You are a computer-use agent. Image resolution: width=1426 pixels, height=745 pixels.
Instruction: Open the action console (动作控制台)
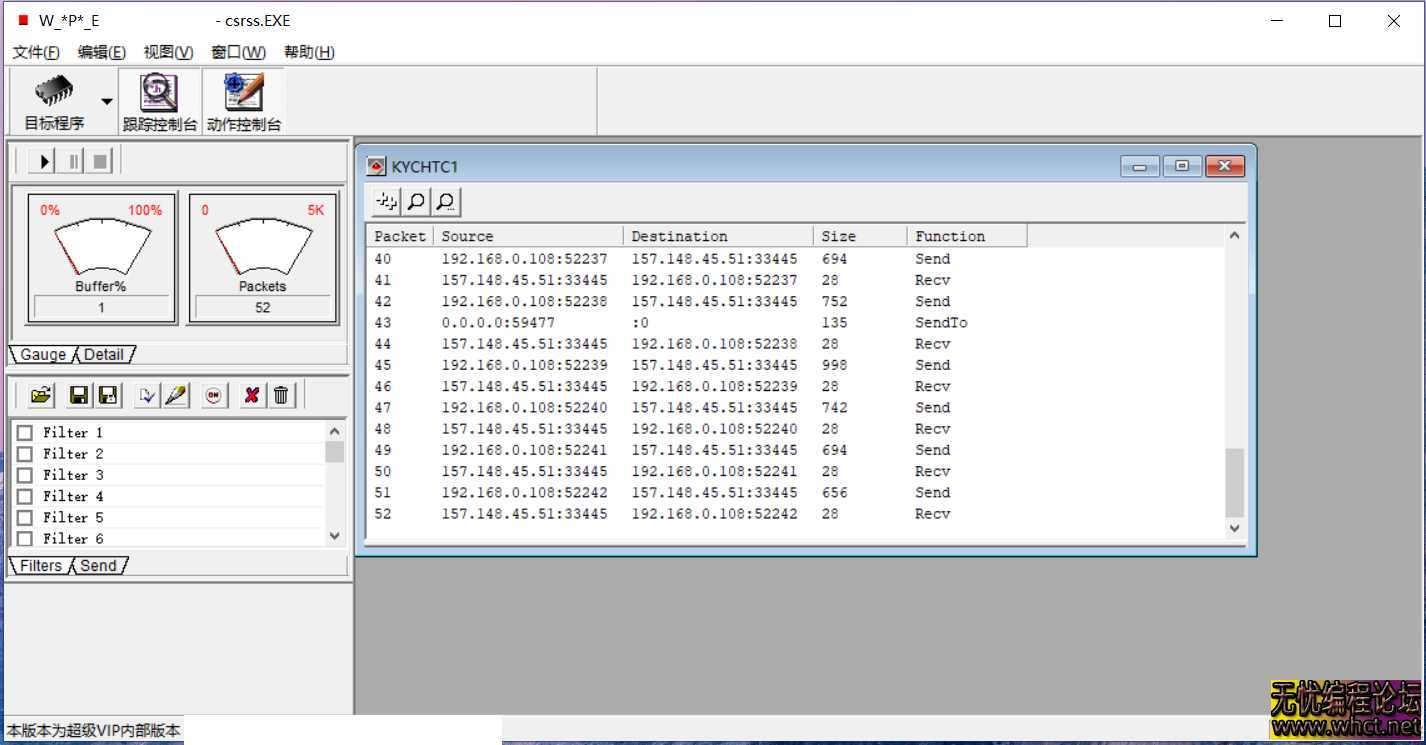(244, 94)
